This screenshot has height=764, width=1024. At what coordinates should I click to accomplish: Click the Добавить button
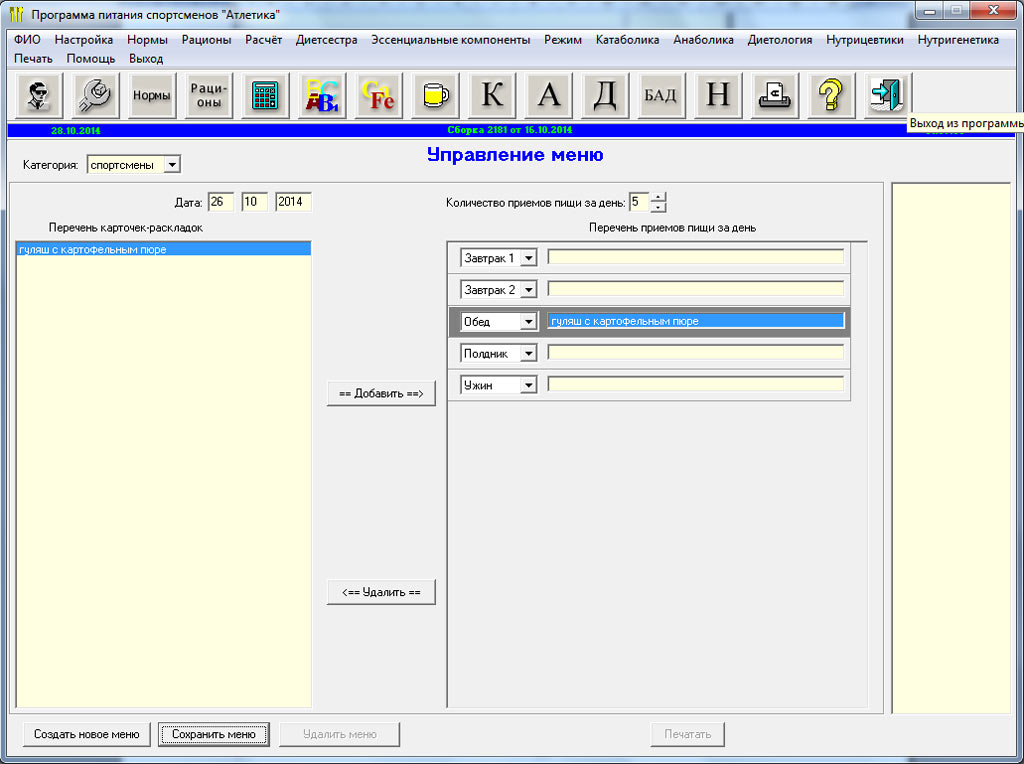tap(381, 393)
